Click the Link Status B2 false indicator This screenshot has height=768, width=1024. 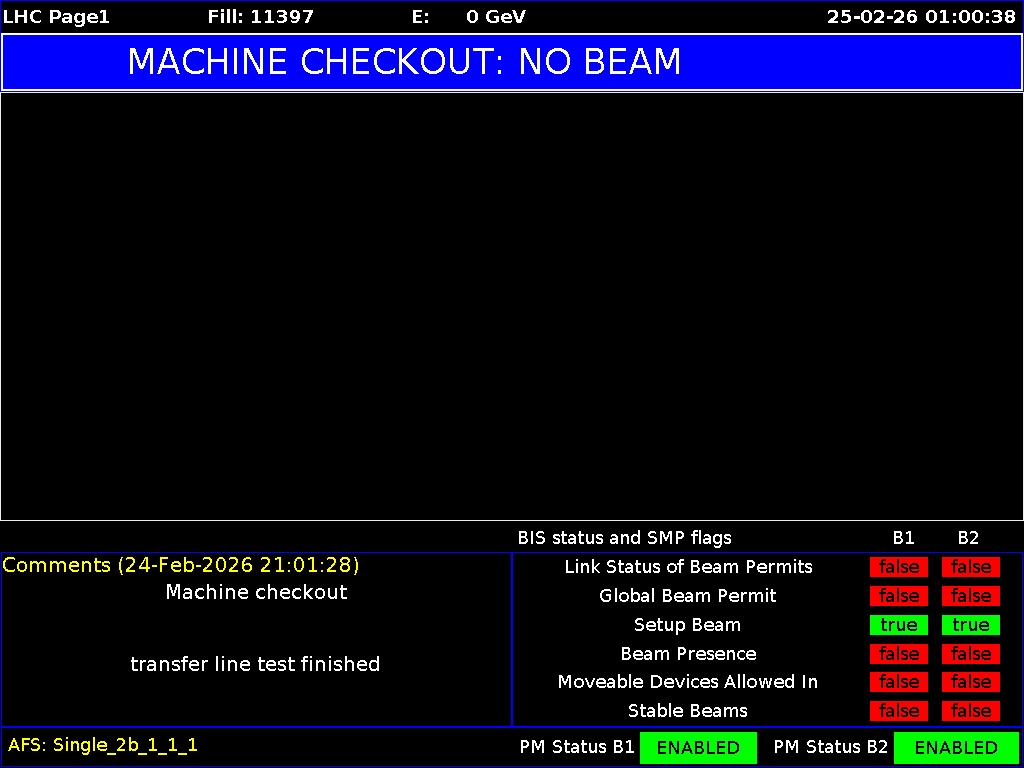coord(970,567)
